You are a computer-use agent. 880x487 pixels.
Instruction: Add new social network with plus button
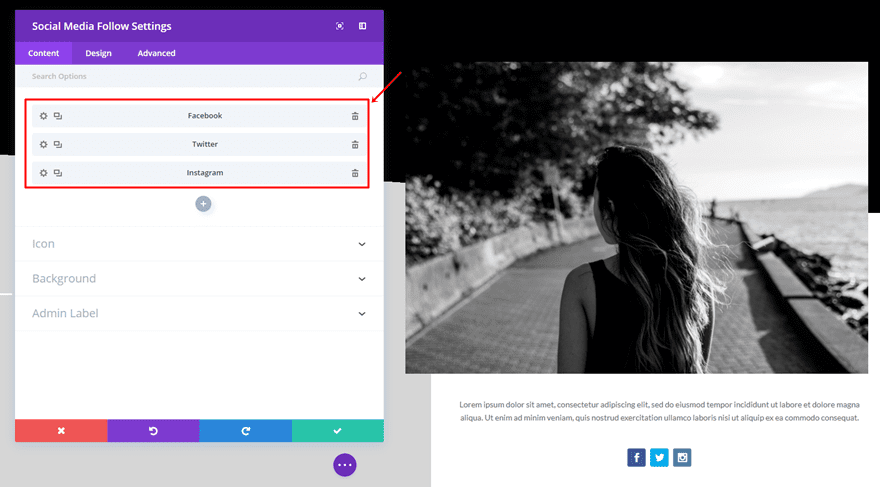tap(203, 204)
